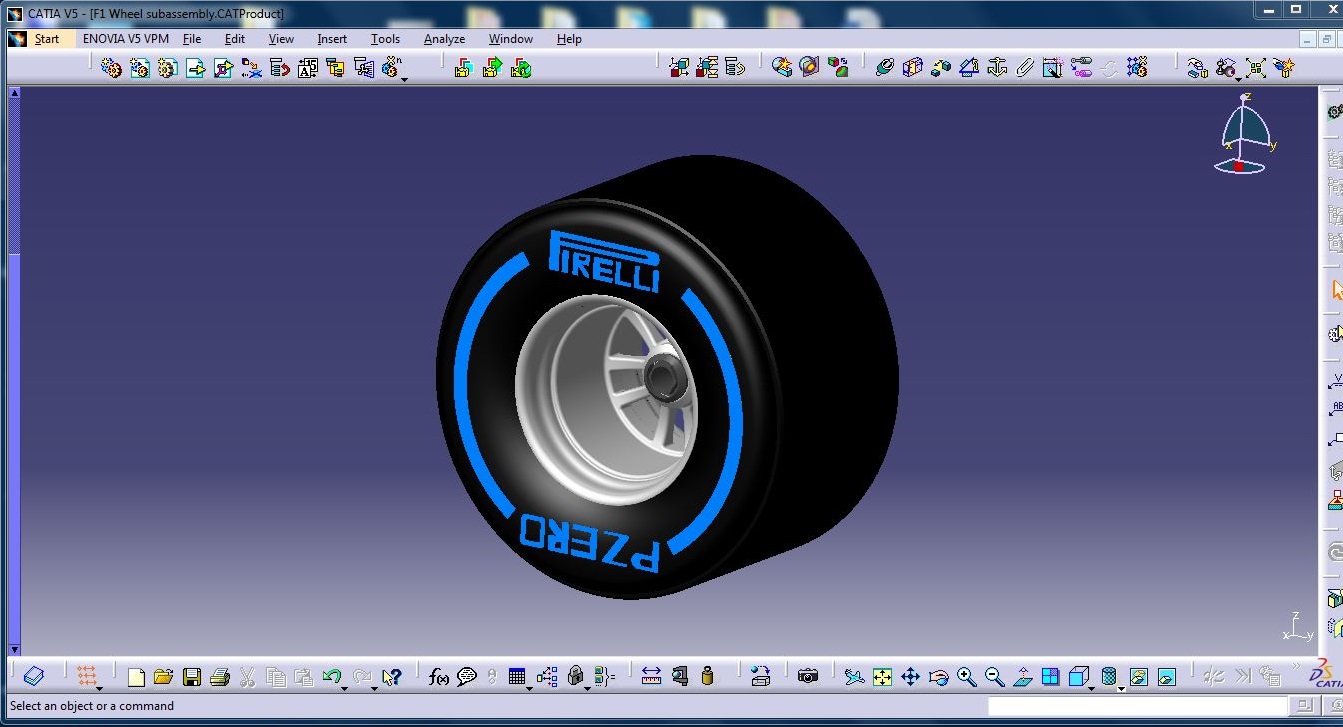Click the Print icon
This screenshot has height=727, width=1343.
click(220, 677)
